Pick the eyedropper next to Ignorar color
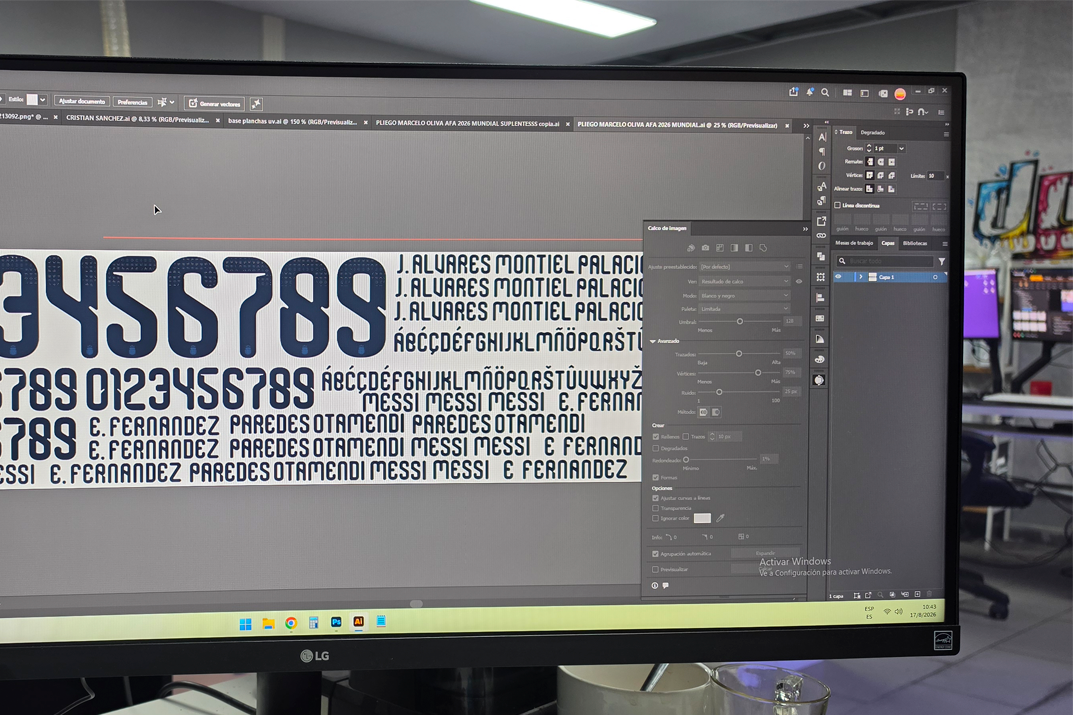1073x715 pixels. click(721, 519)
